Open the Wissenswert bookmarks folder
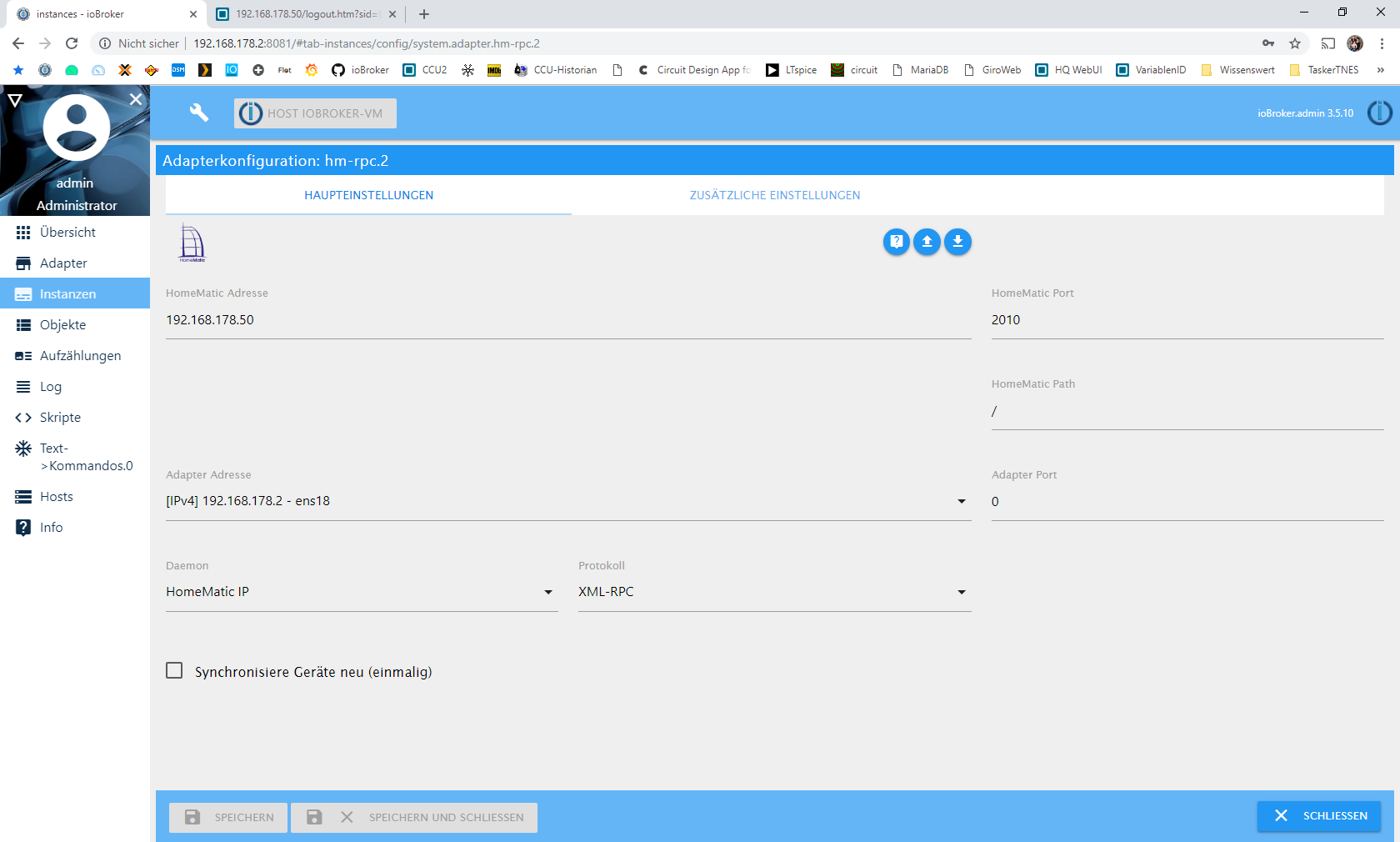The height and width of the screenshot is (842, 1400). tap(1237, 70)
